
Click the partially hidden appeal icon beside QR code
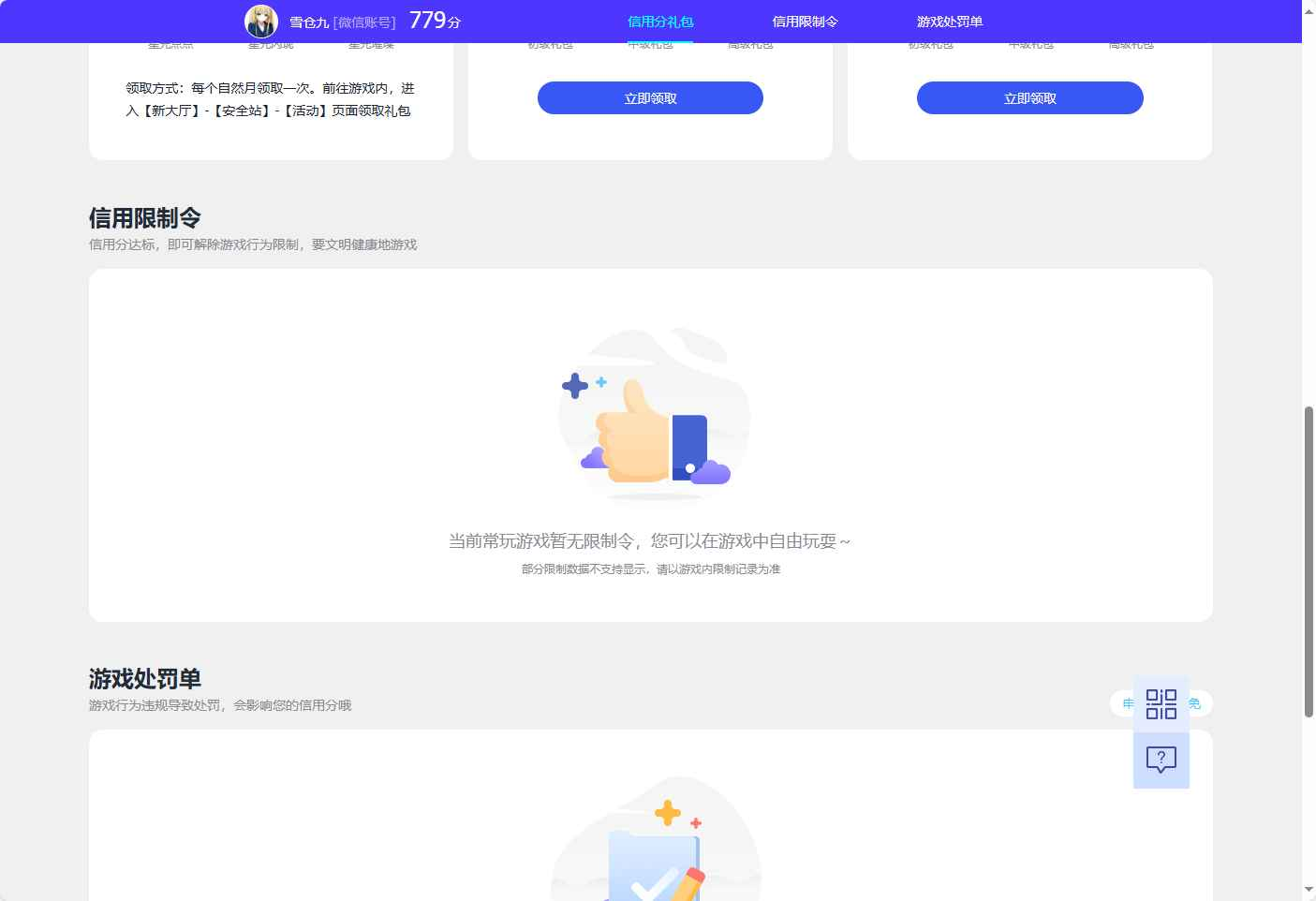(1127, 703)
